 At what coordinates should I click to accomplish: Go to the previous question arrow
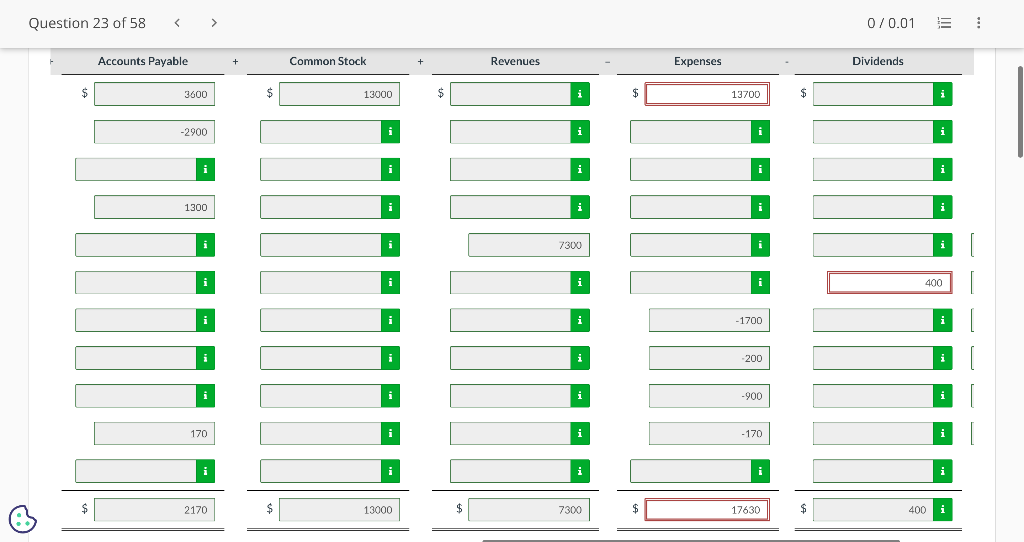click(x=177, y=23)
